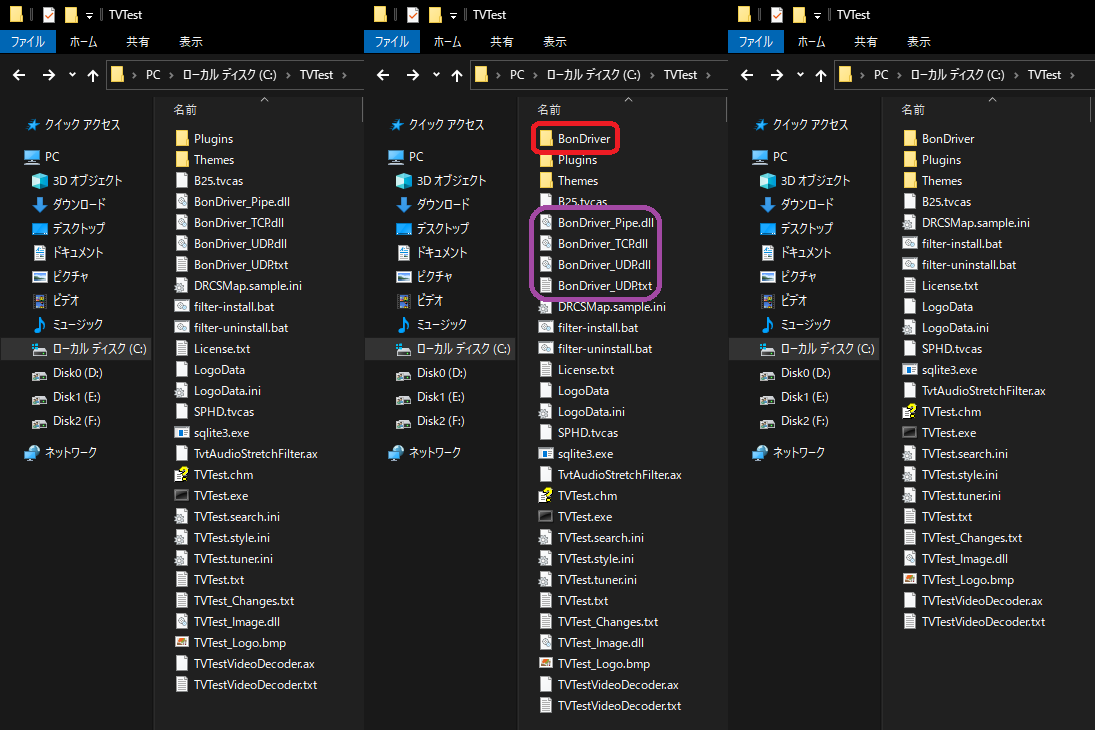Select TVTest.exe icon in middle window
The height and width of the screenshot is (730, 1095).
546,516
